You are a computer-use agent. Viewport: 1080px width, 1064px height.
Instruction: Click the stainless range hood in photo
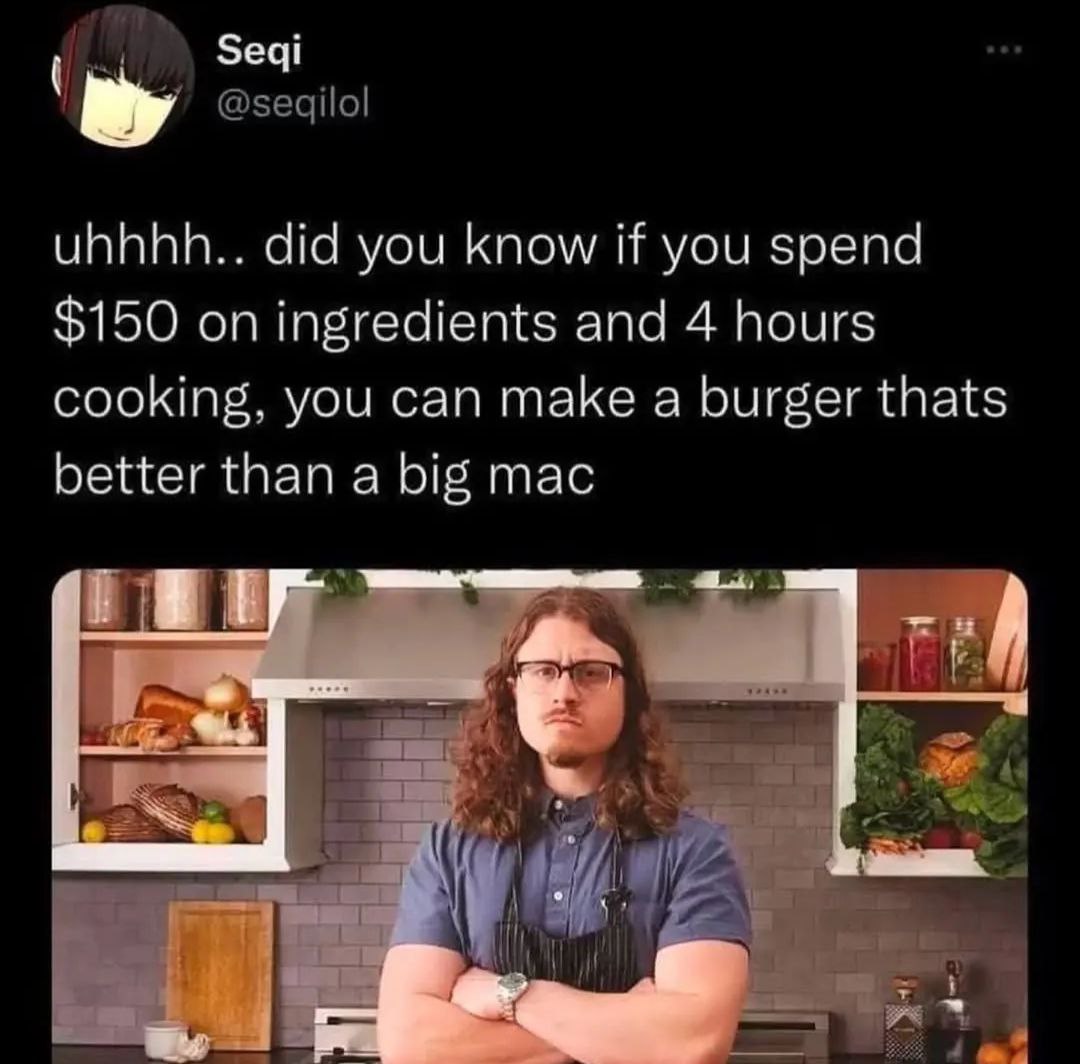tap(549, 645)
